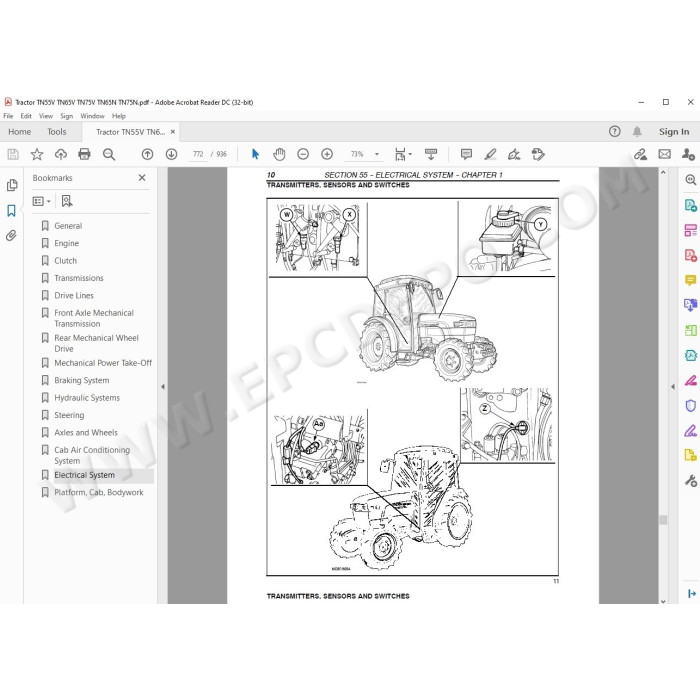Click the page number field showing 772

click(x=198, y=154)
